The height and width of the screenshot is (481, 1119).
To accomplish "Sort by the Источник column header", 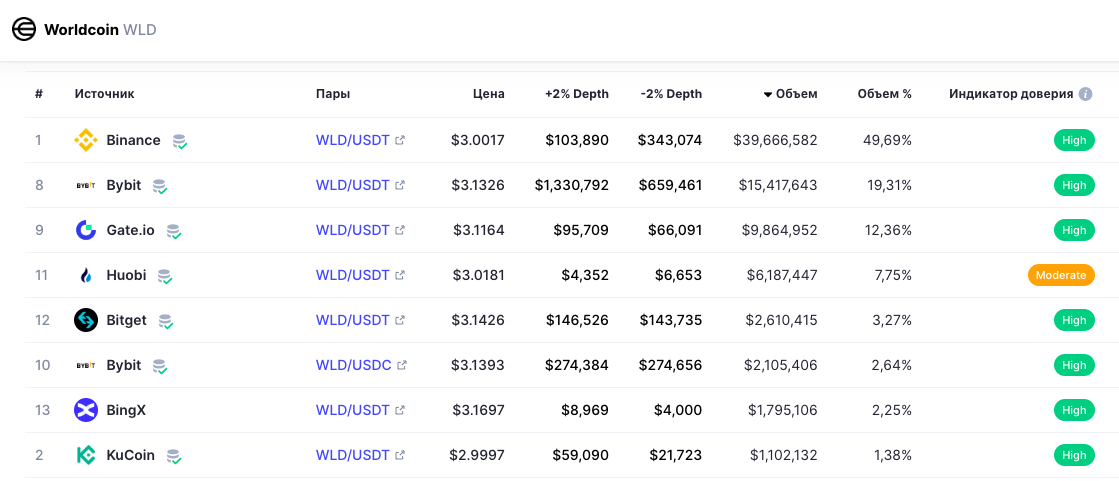I will 104,94.
